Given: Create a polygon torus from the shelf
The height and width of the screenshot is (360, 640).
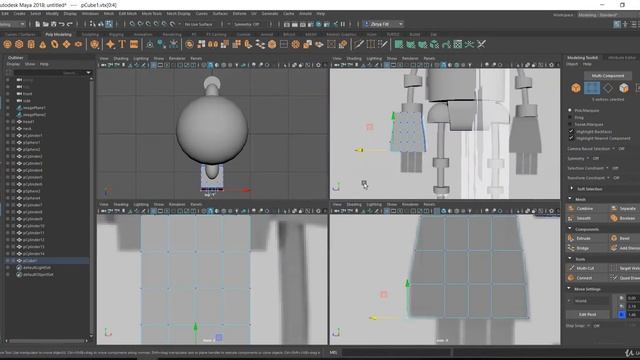Looking at the screenshot, I should tap(55, 44).
